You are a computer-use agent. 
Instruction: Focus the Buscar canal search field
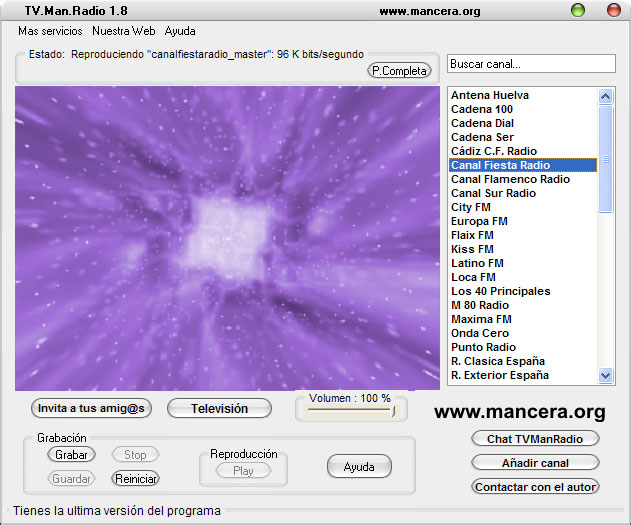coord(531,64)
